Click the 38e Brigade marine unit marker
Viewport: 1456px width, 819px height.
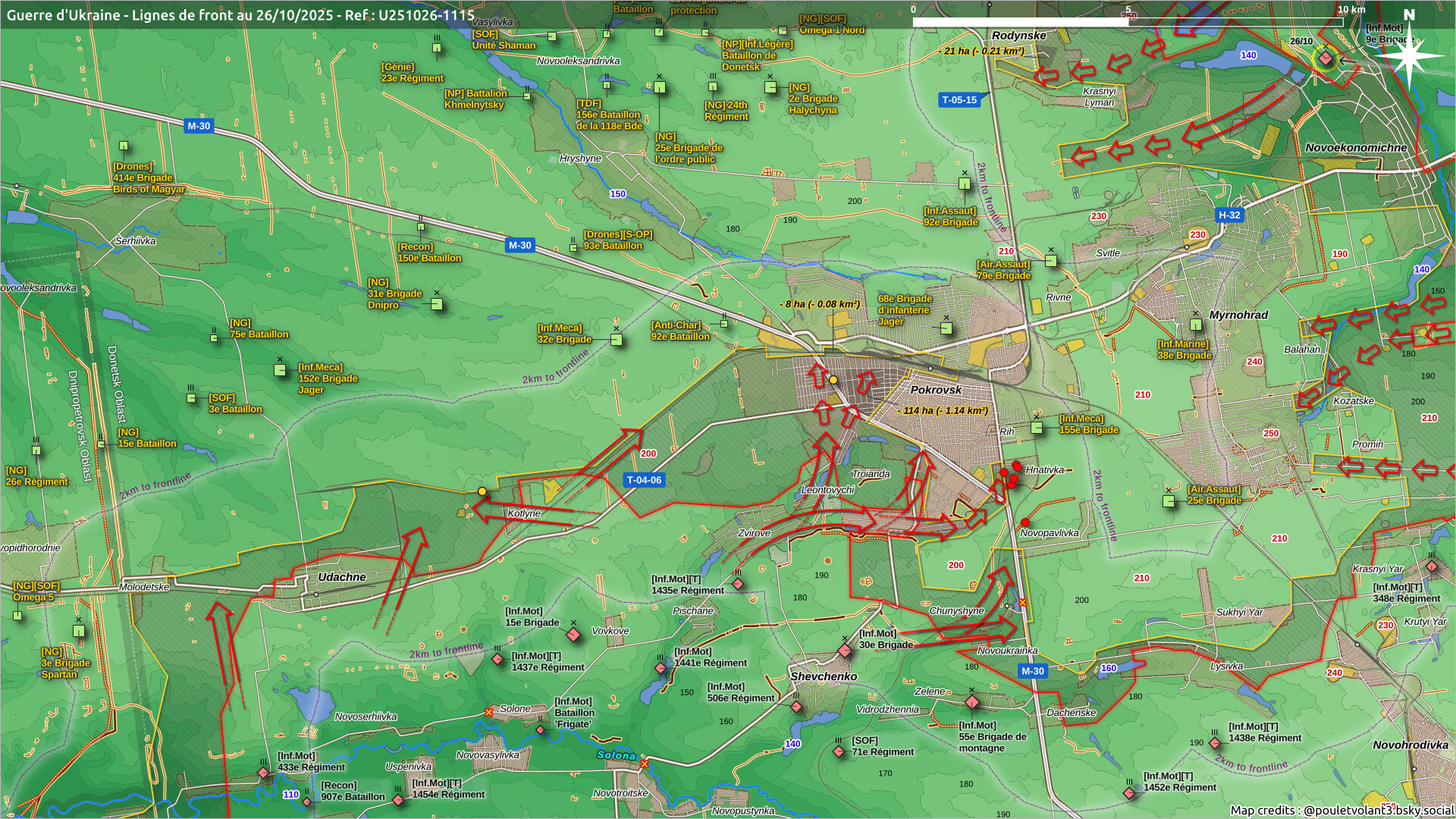(1196, 325)
